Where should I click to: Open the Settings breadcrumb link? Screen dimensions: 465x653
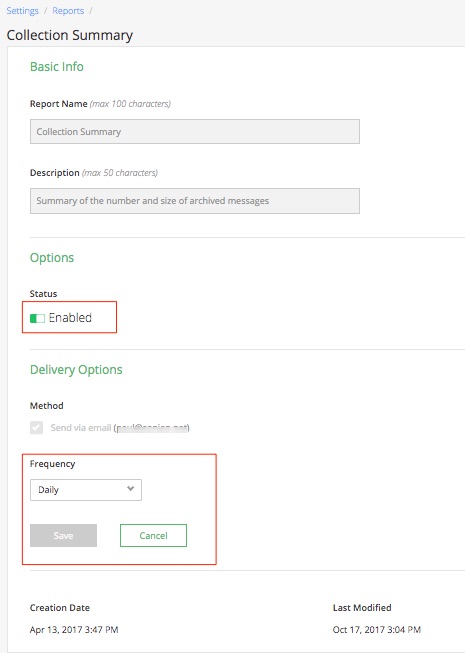[22, 11]
